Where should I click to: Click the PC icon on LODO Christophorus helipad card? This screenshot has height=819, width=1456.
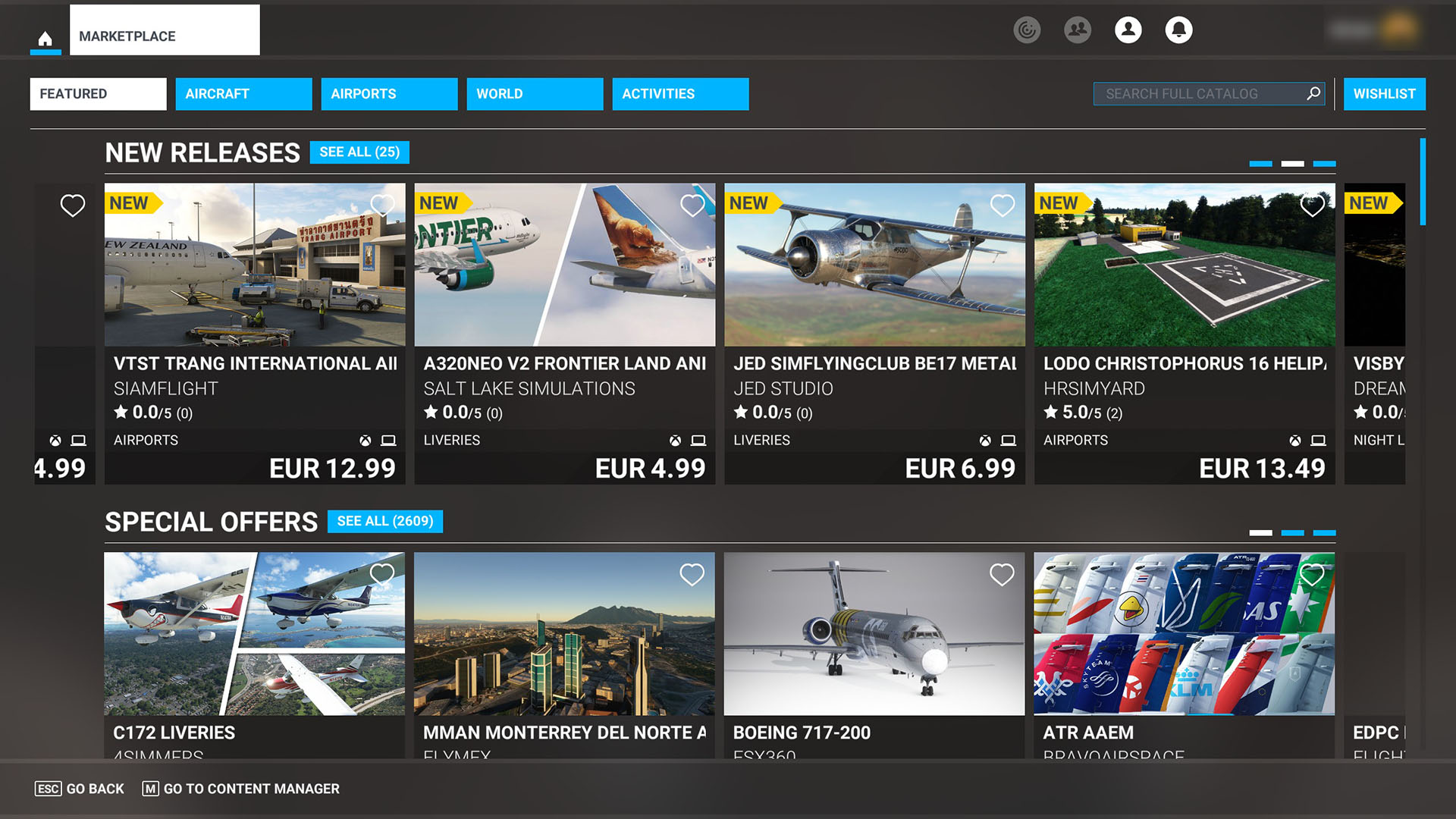click(x=1317, y=440)
